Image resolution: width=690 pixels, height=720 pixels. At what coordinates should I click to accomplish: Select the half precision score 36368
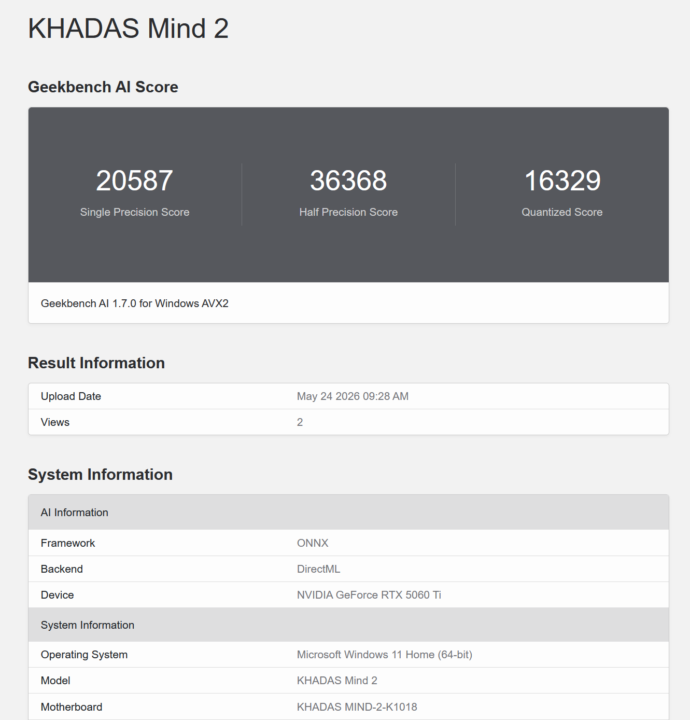348,180
